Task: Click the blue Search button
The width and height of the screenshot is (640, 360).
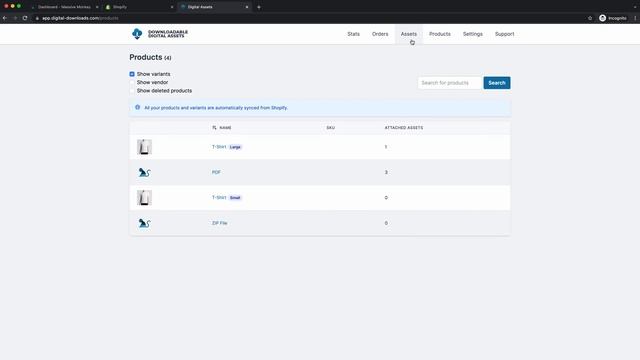Action: tap(497, 83)
